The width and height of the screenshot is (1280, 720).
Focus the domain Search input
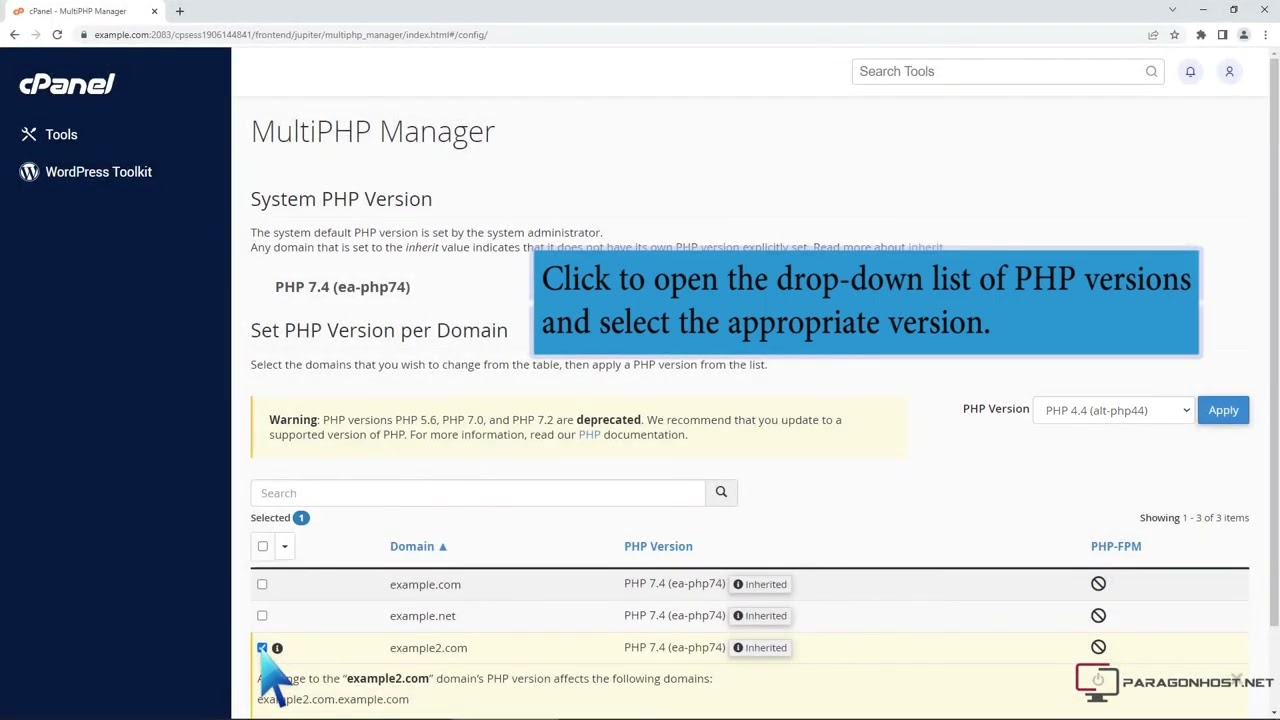pyautogui.click(x=478, y=493)
